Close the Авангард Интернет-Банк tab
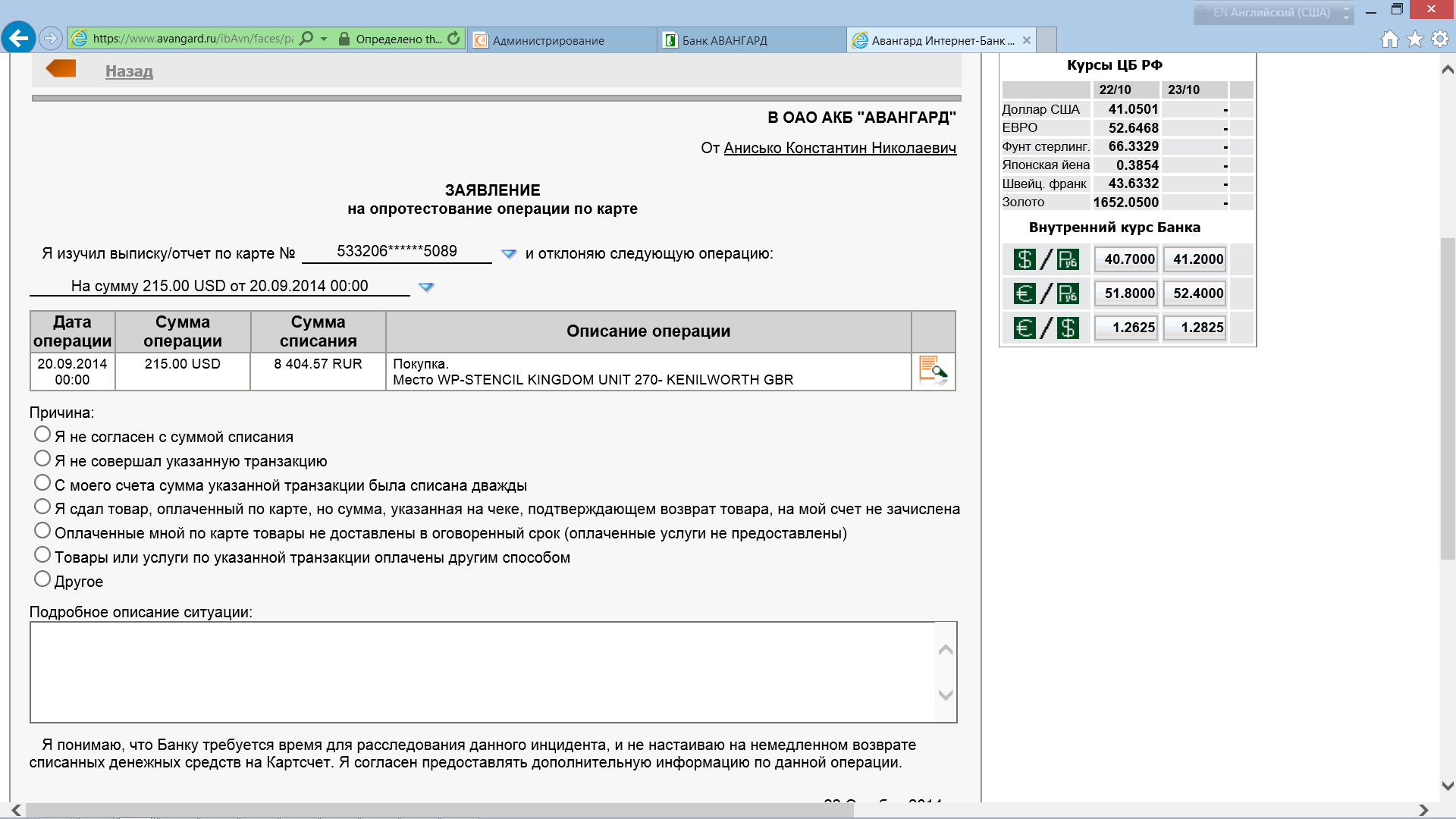This screenshot has height=819, width=1456. [x=1027, y=40]
